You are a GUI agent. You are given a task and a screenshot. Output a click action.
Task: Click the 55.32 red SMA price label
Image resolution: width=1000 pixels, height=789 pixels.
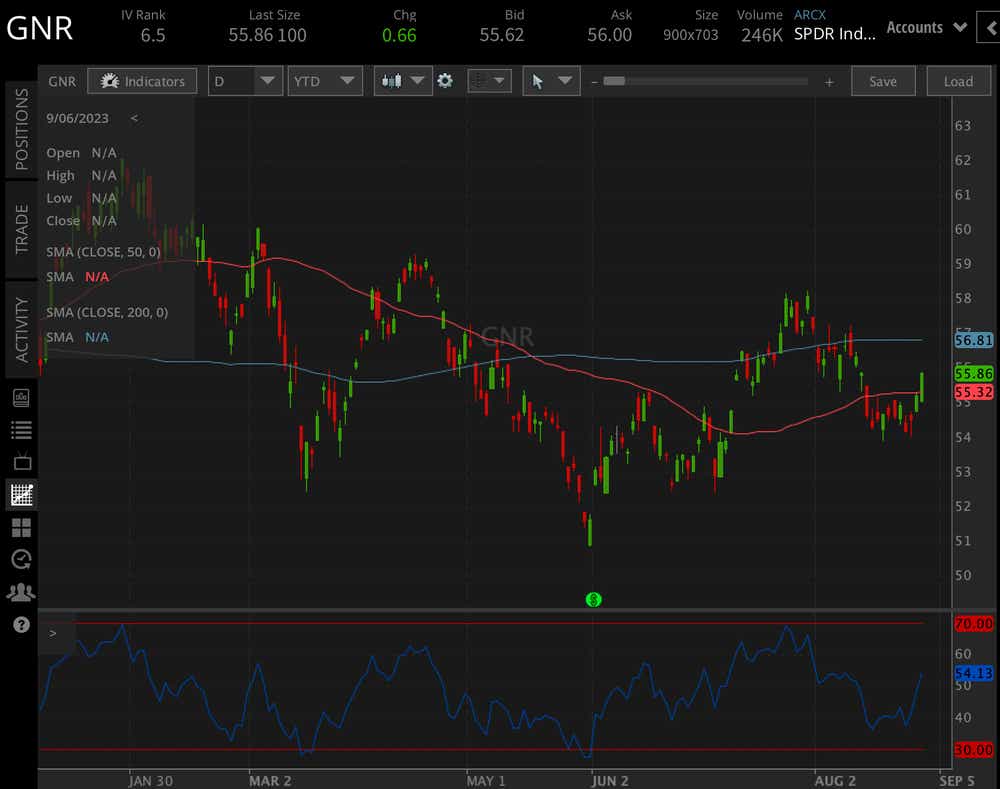tap(974, 392)
